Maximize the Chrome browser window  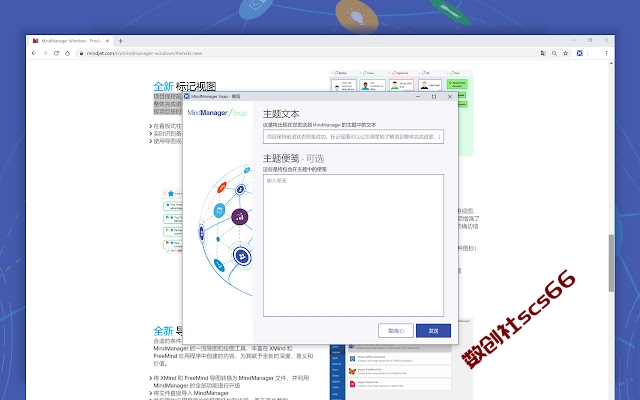[590, 40]
